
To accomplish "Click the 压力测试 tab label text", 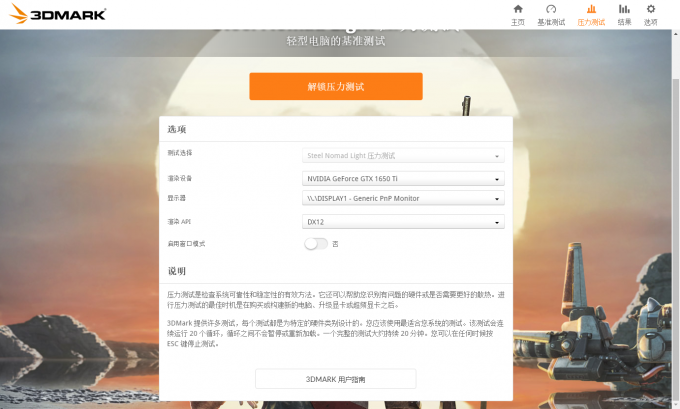I will click(x=591, y=21).
